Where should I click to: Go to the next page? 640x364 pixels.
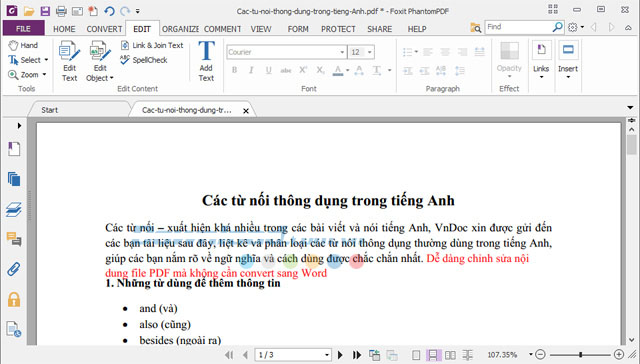tap(340, 355)
